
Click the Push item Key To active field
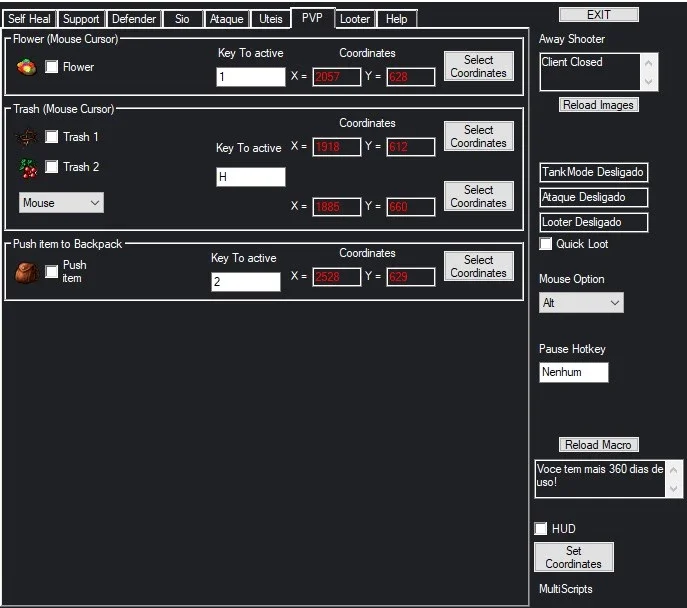point(246,282)
